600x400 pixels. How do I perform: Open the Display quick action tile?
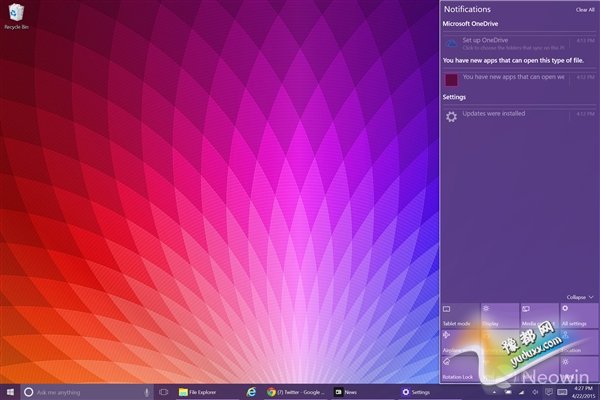click(499, 316)
